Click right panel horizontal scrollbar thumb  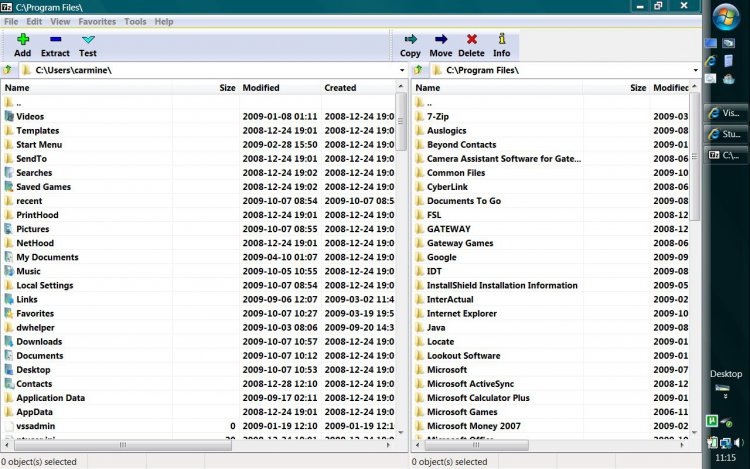coord(476,445)
